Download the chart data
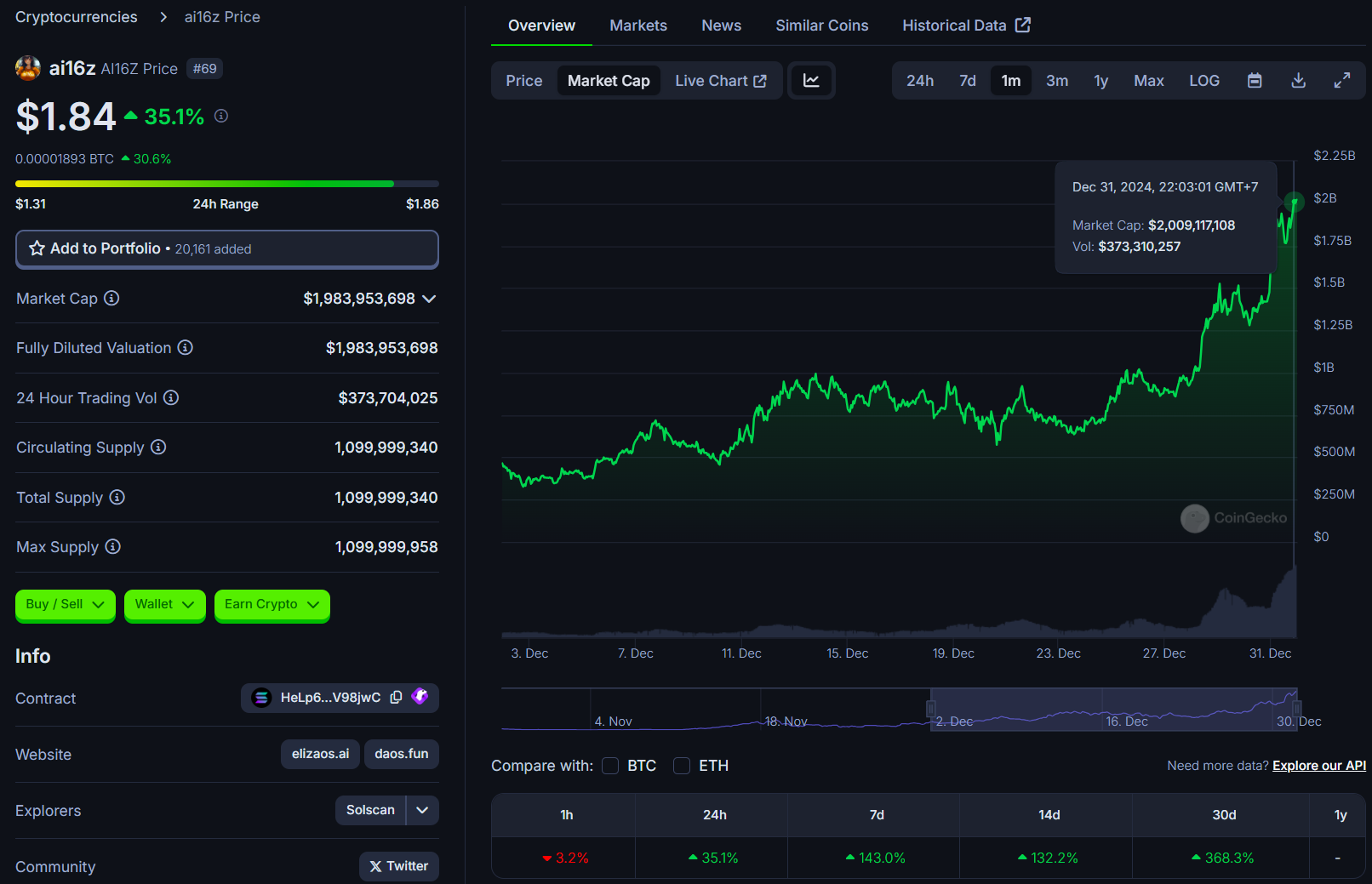Viewport: 1372px width, 884px height. 1299,81
